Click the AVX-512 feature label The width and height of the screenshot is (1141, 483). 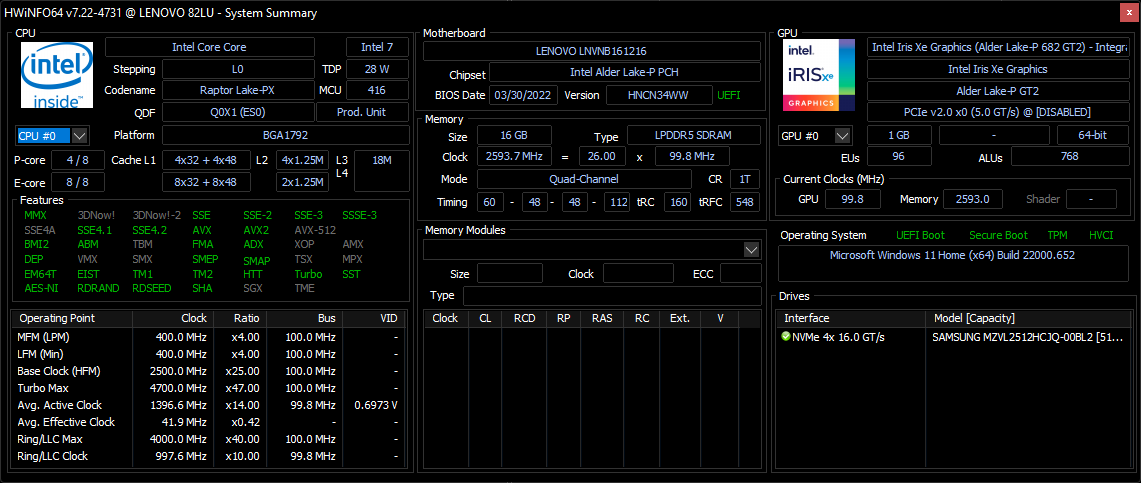click(x=315, y=230)
